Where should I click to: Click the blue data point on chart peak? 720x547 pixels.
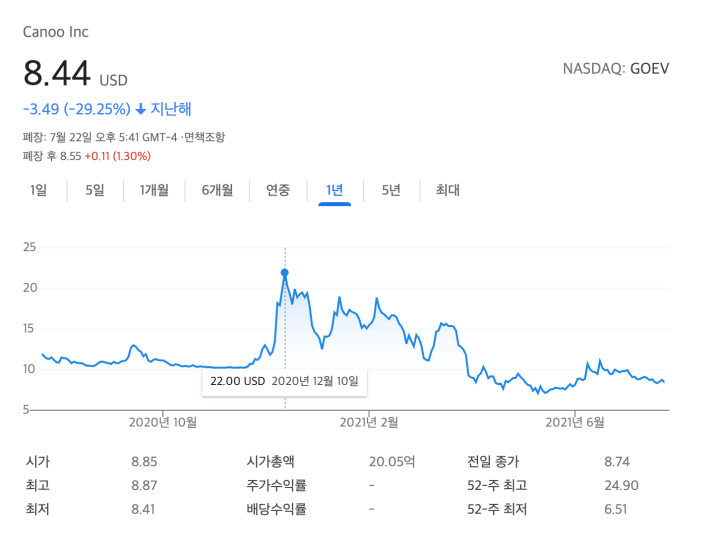click(x=285, y=272)
